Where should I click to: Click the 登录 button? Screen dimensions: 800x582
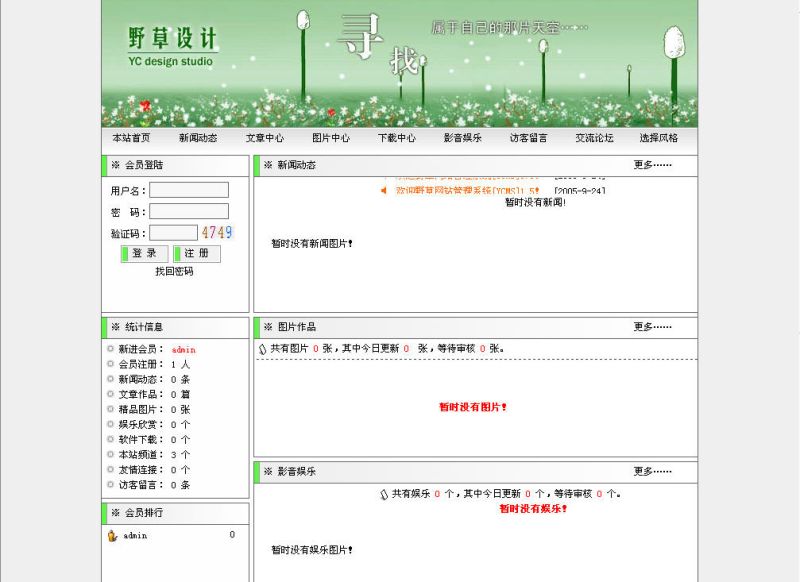click(x=145, y=254)
